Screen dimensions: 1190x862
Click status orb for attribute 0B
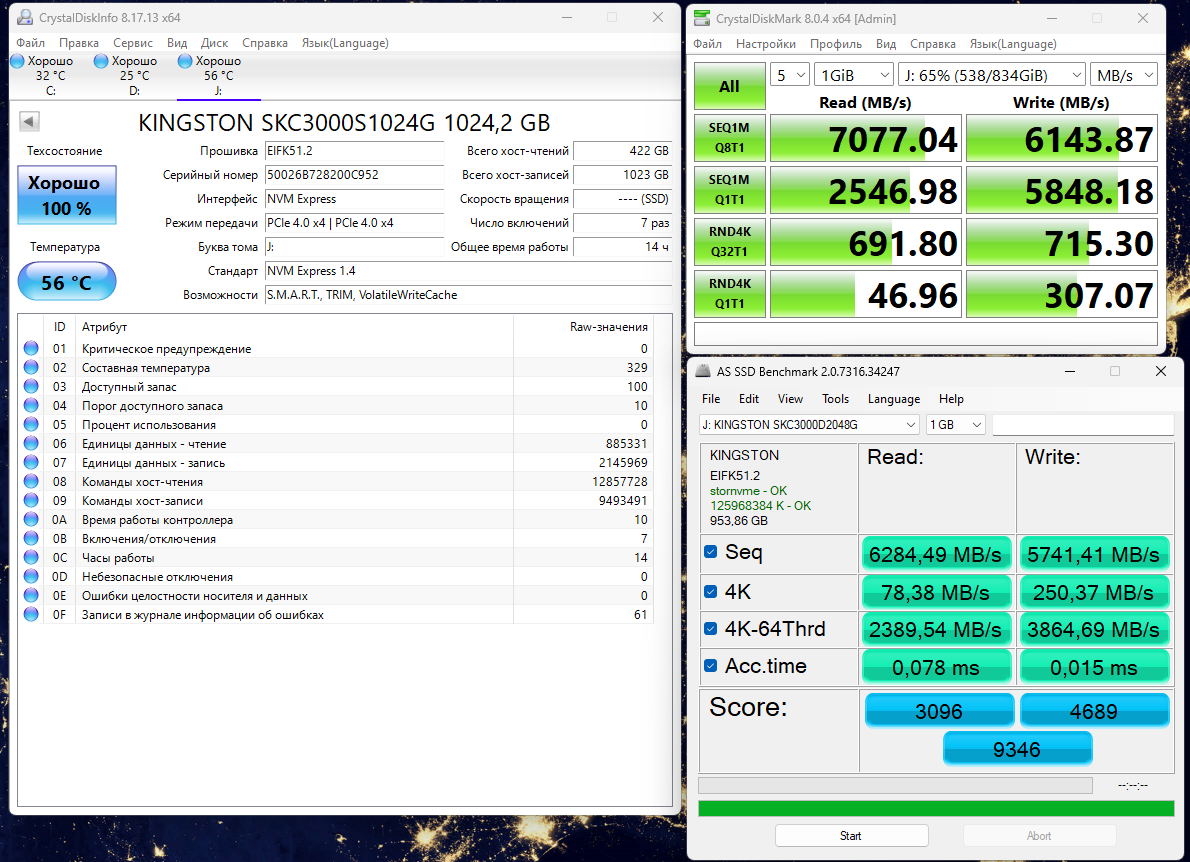31,538
